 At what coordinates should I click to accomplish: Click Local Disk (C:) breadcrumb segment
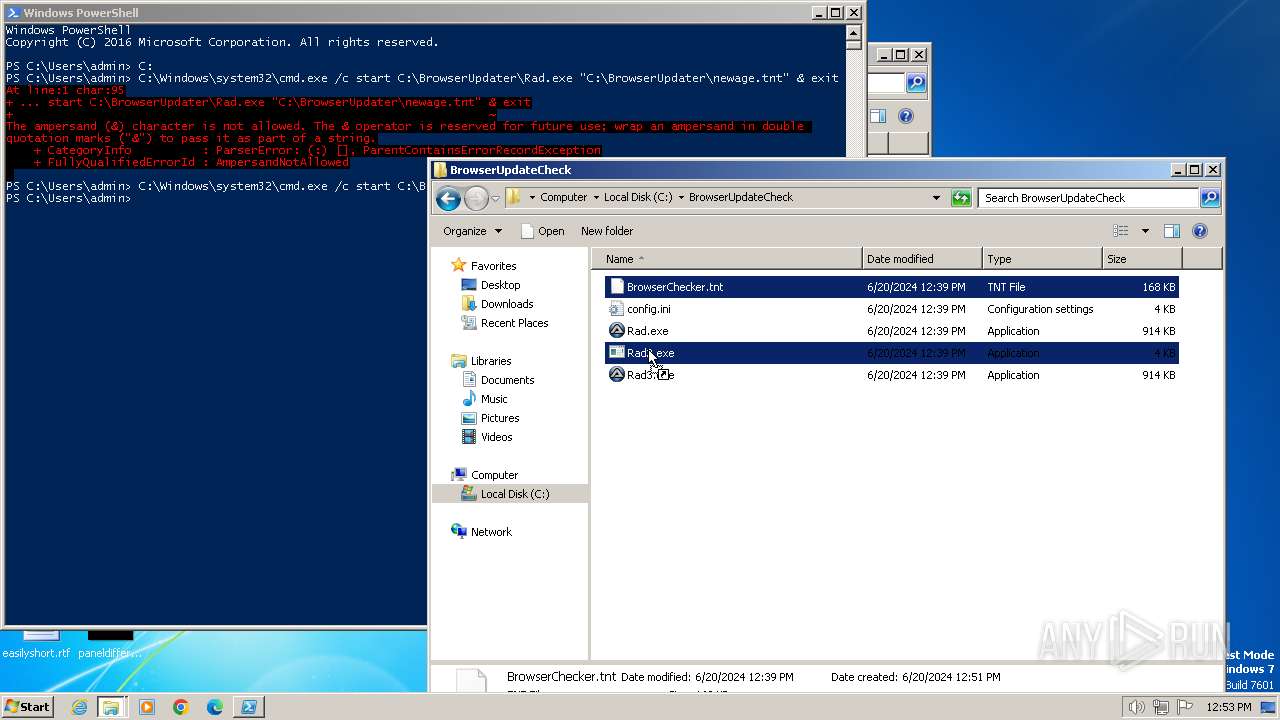click(638, 197)
